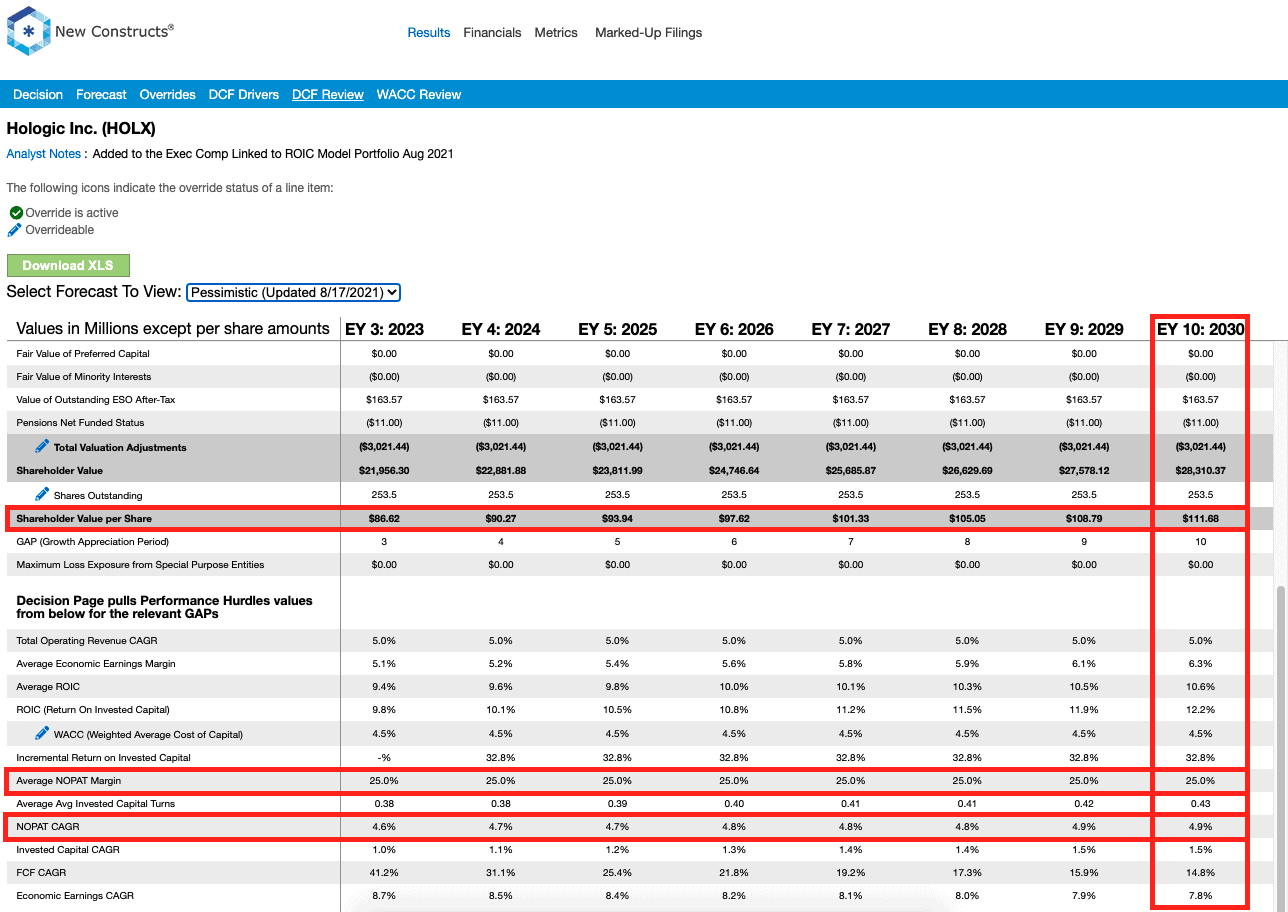This screenshot has height=912, width=1288.
Task: Click the GAP (Growth Appreciation Period) label
Action: [x=93, y=542]
